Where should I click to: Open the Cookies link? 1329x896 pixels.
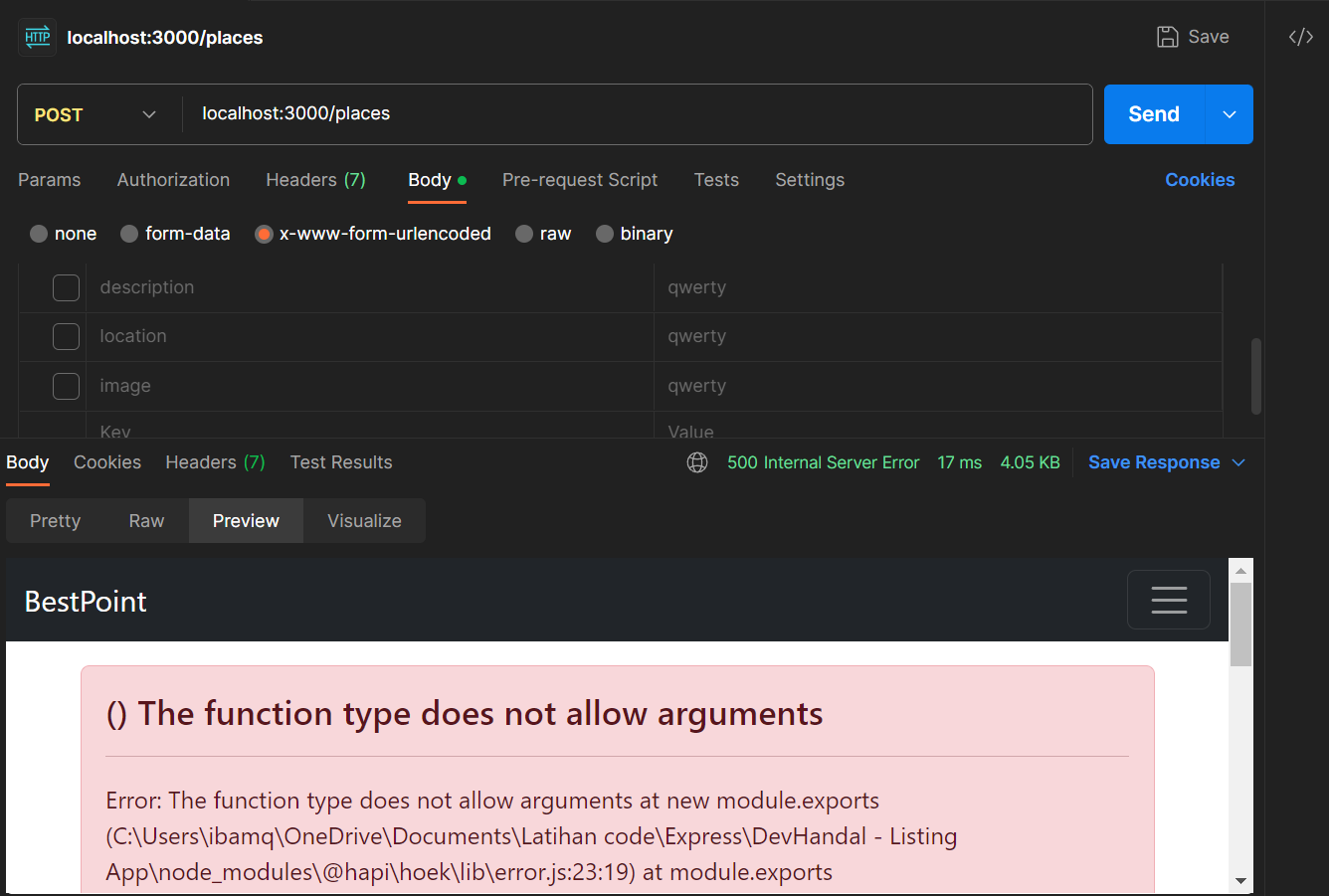(1200, 180)
